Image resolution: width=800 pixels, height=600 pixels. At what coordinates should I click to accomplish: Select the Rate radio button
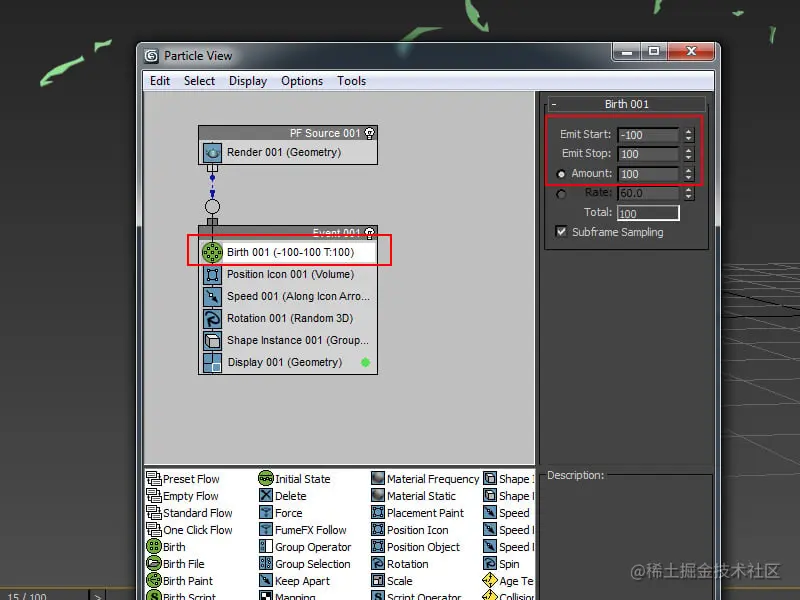coord(561,194)
